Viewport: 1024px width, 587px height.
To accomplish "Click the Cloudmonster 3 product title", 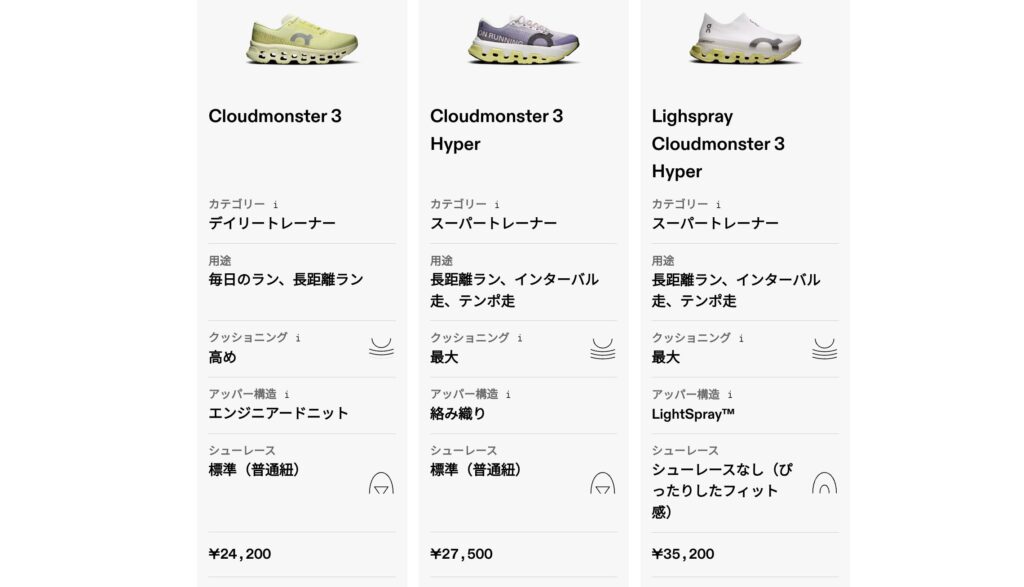I will tap(275, 116).
